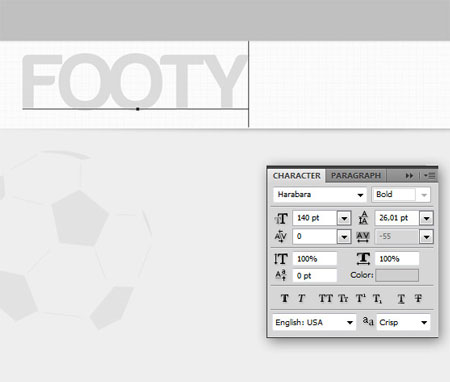450x382 pixels.
Task: Switch to the PARAGRAPH tab
Action: point(356,175)
